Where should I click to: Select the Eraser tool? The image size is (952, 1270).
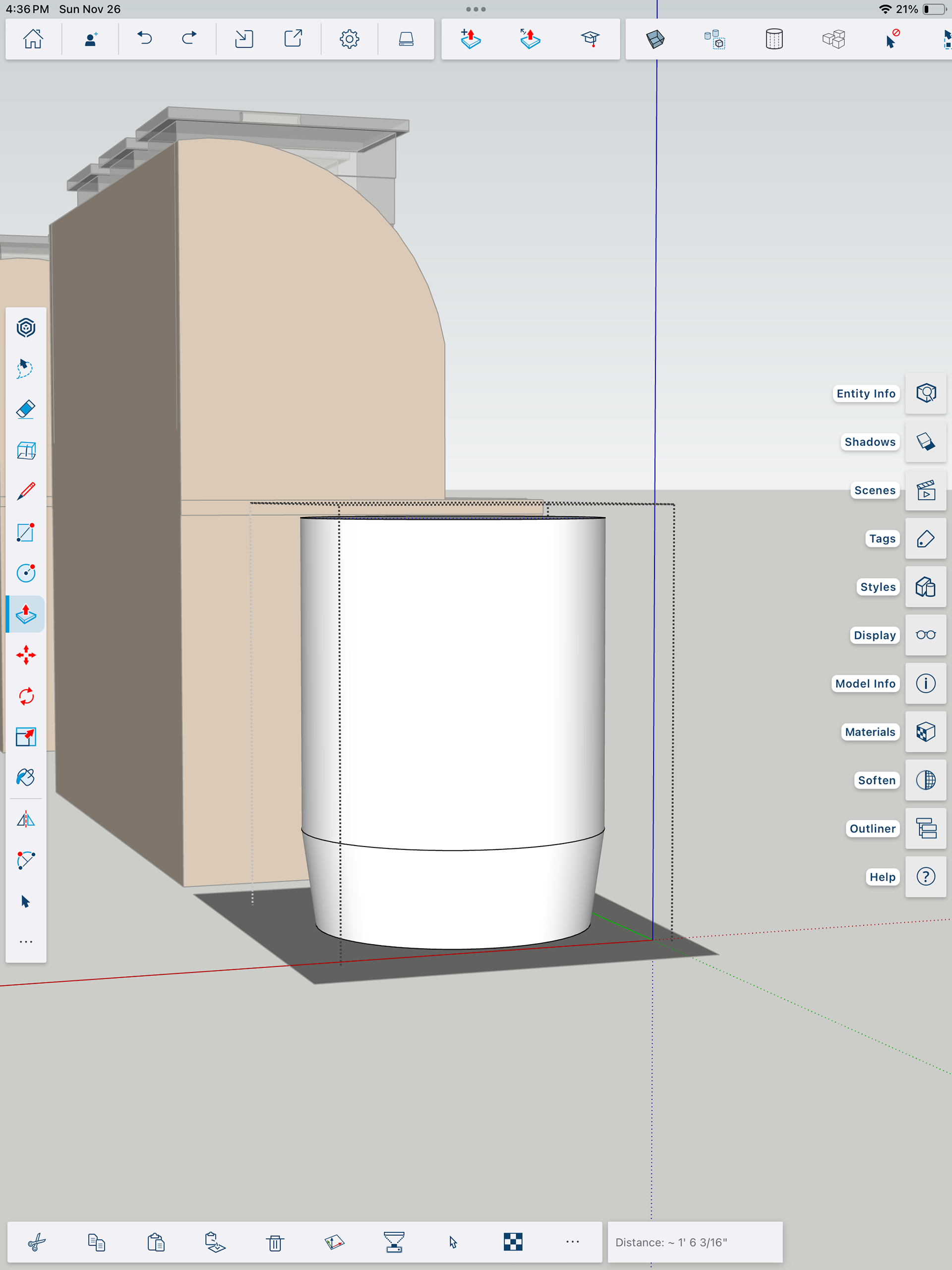pos(26,409)
